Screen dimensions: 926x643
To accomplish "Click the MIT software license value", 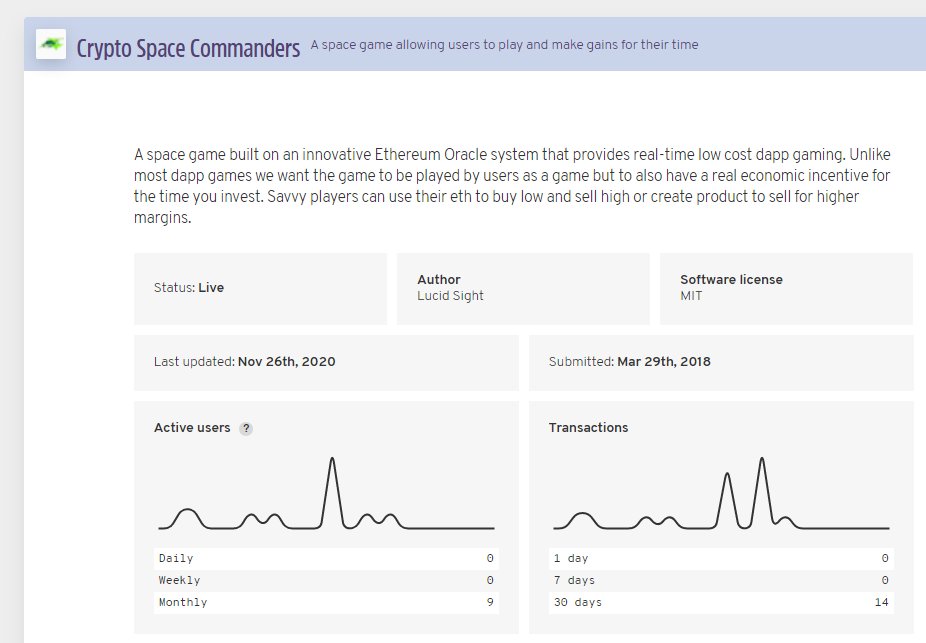I will tap(691, 296).
